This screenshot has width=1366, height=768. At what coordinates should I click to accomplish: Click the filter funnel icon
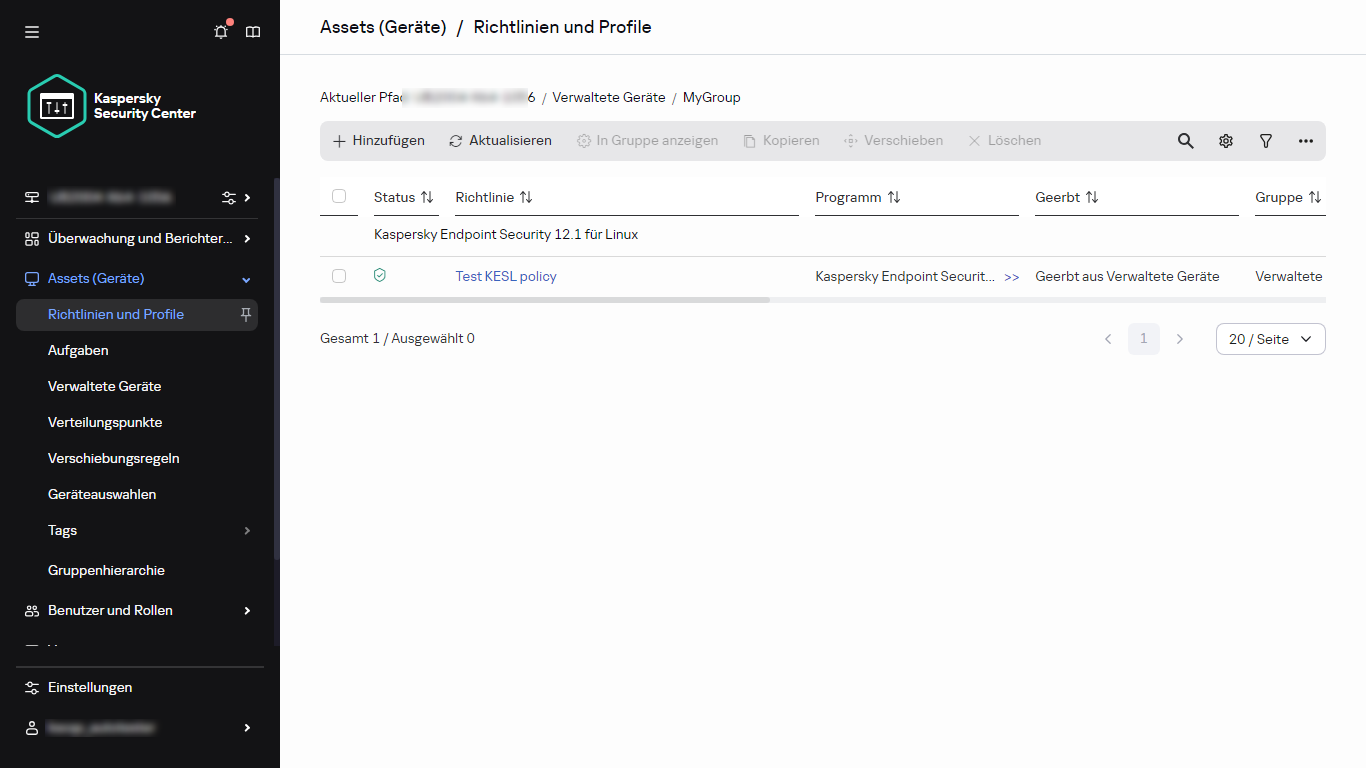pyautogui.click(x=1266, y=141)
